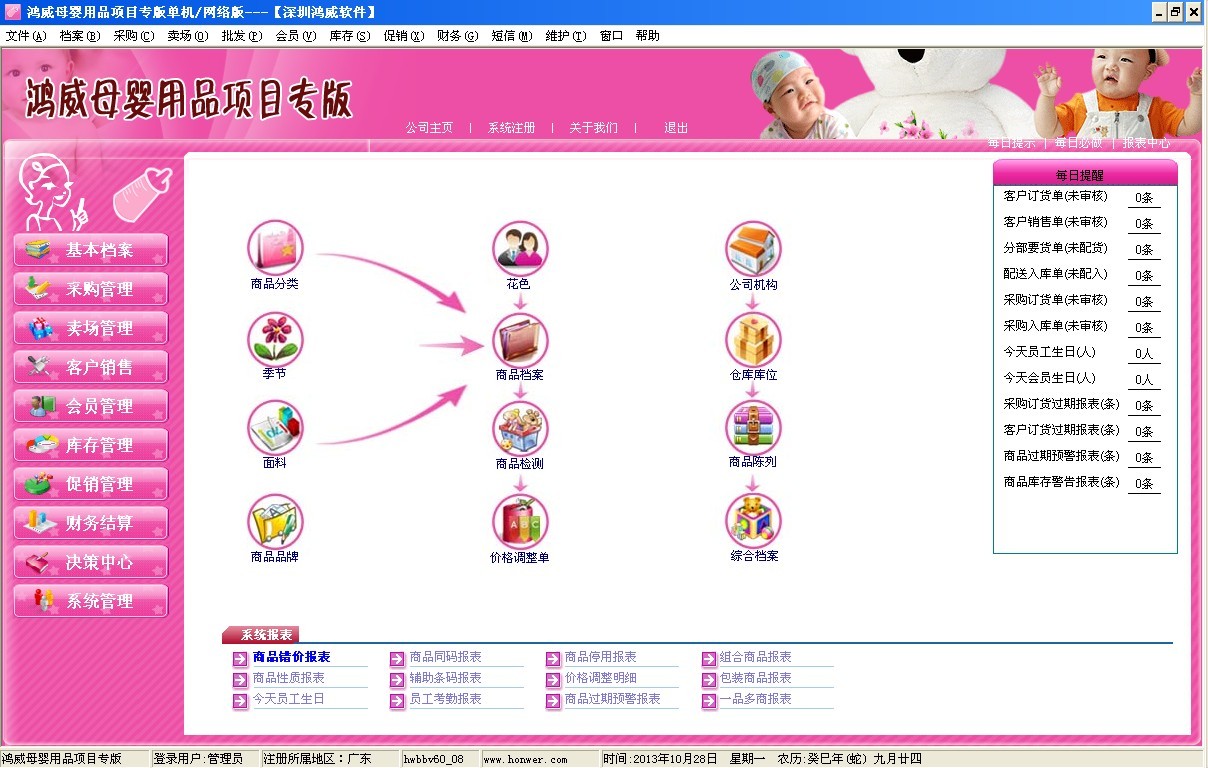Switch to the 报表中心 tab
1208x768 pixels.
click(x=1146, y=143)
